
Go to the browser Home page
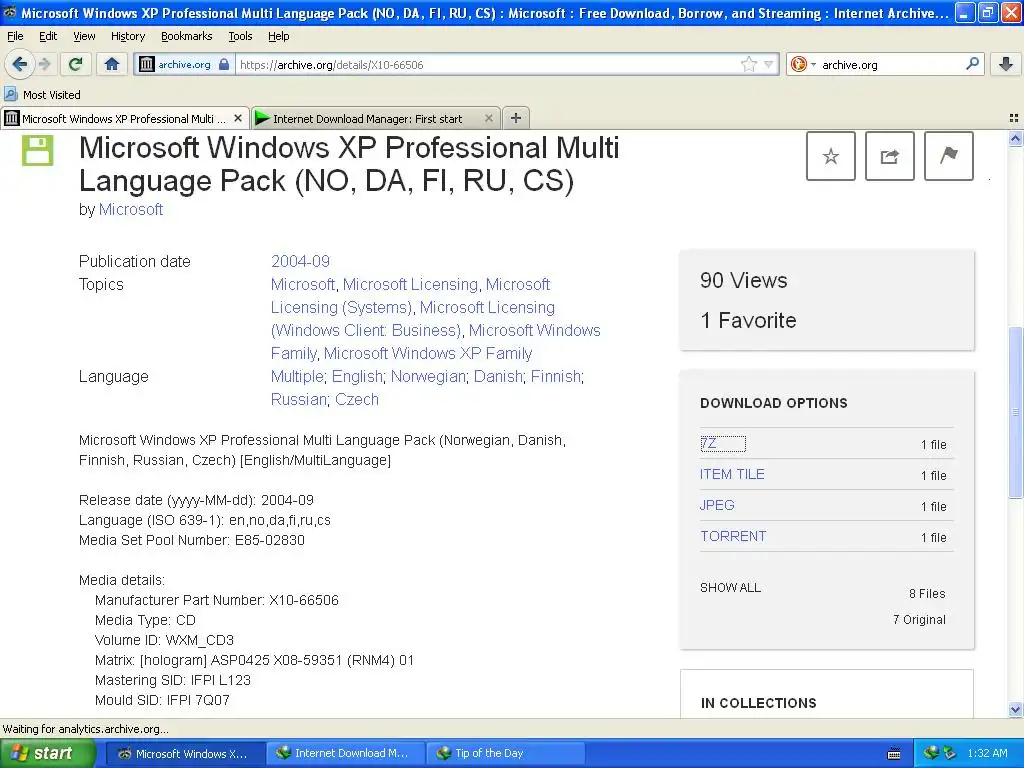(x=112, y=64)
